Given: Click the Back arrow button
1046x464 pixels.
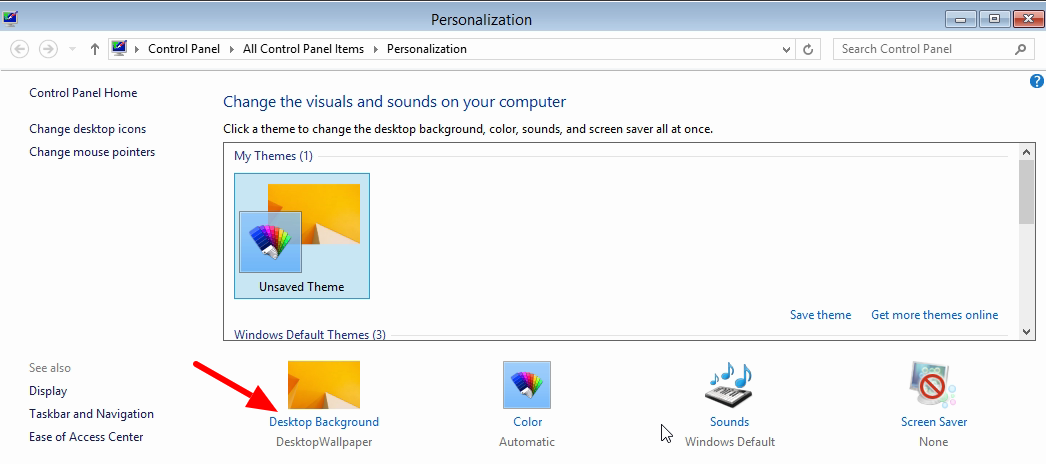Looking at the screenshot, I should coord(20,49).
